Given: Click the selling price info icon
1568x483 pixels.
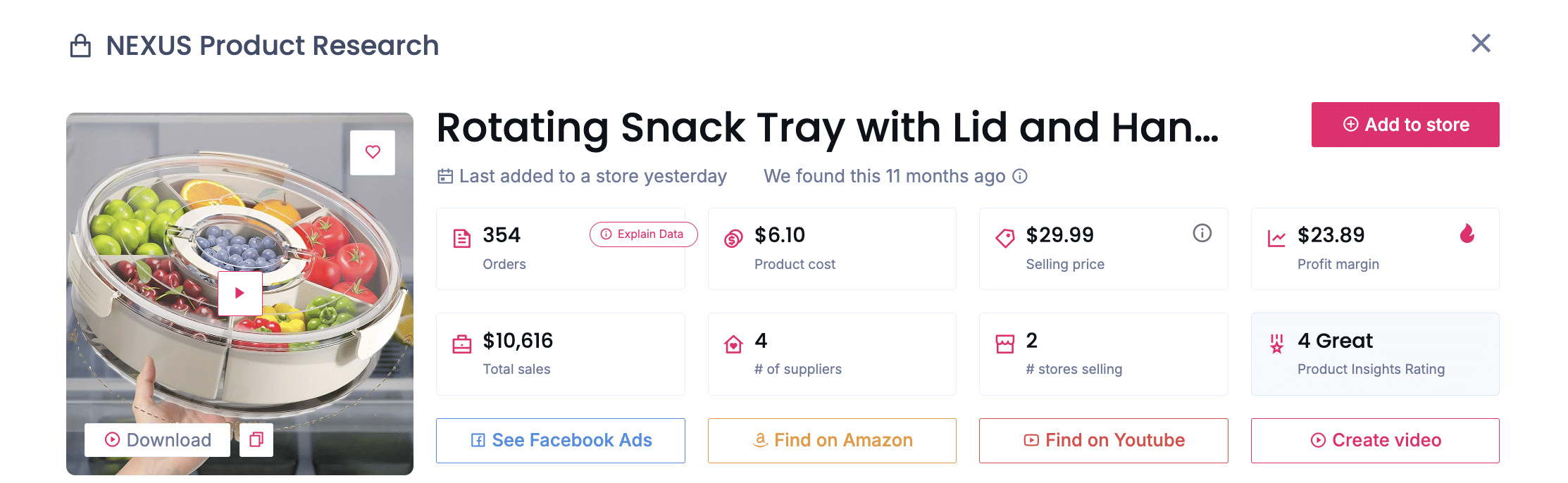Looking at the screenshot, I should tap(1202, 233).
